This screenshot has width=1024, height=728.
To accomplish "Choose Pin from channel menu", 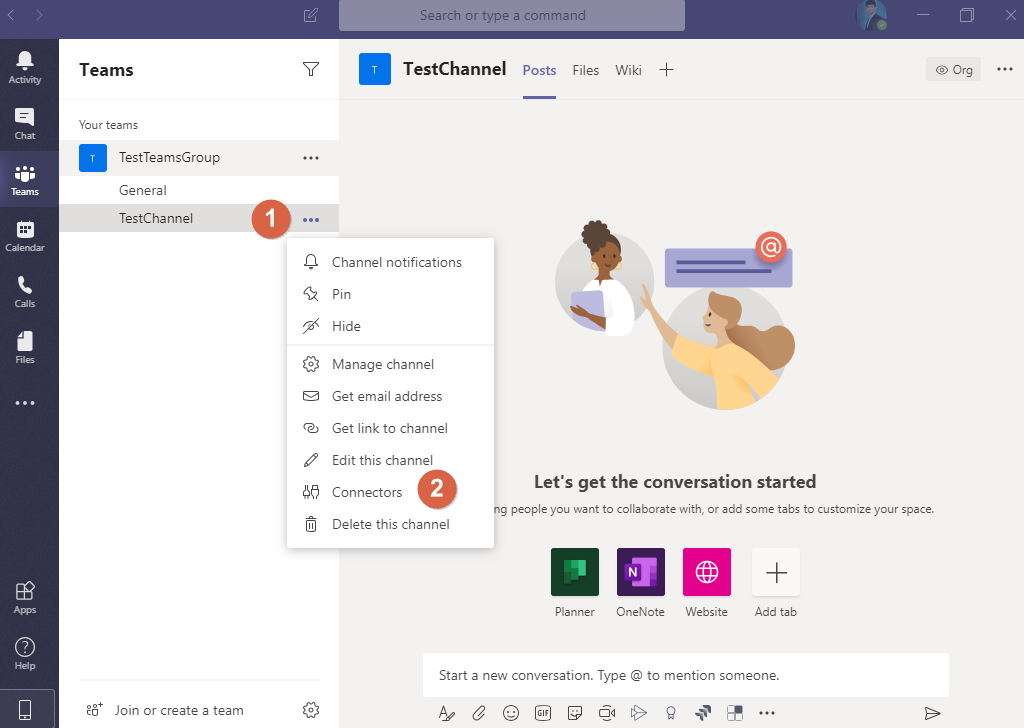I will click(x=391, y=294).
